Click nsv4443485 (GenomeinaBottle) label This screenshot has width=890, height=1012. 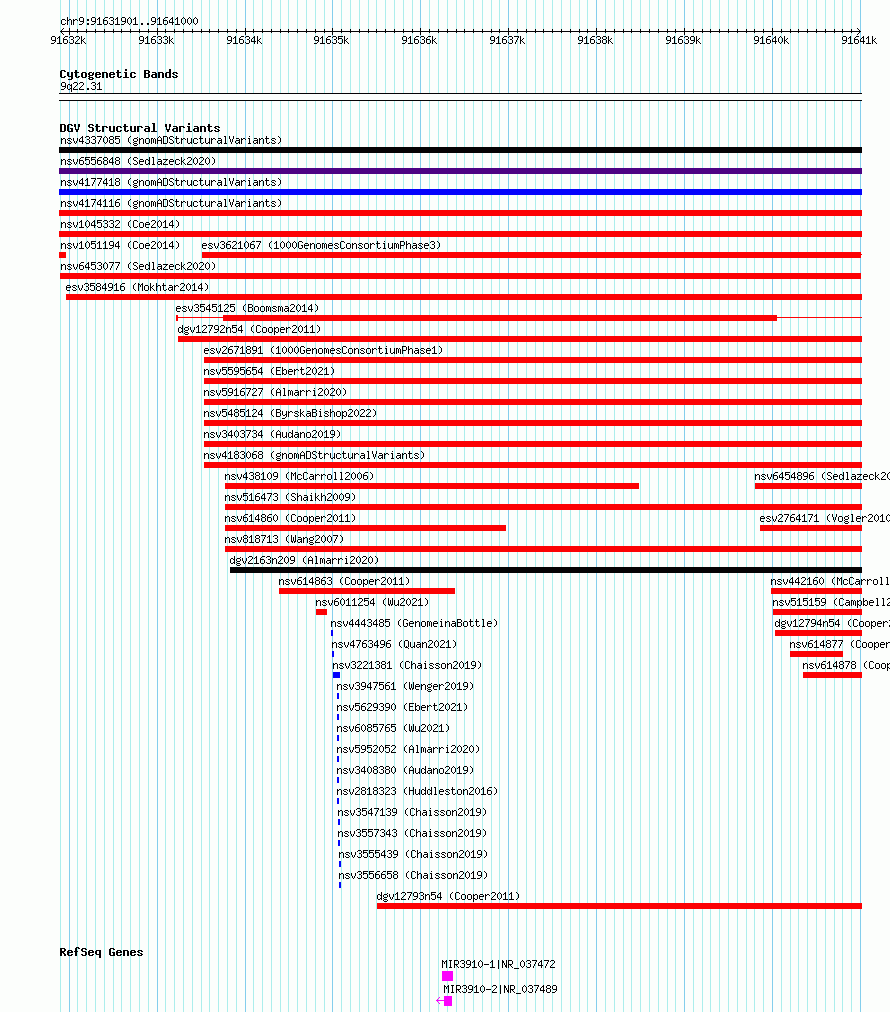414,623
